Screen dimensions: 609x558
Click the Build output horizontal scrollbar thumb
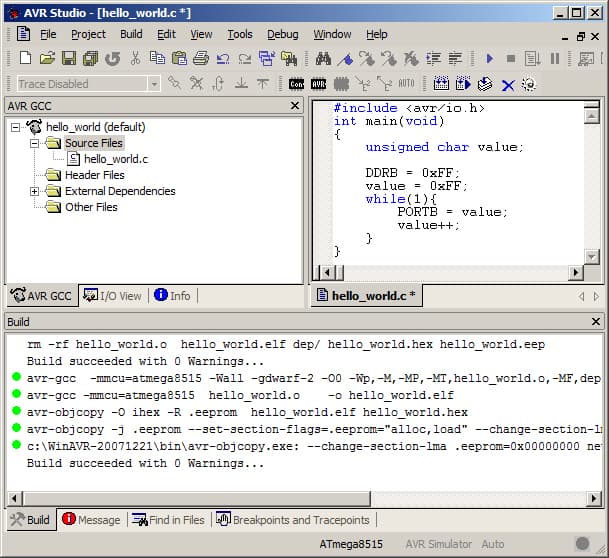point(197,498)
